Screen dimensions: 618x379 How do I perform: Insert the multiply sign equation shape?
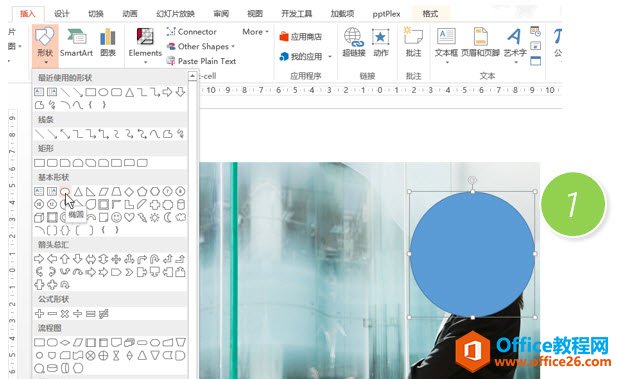(x=65, y=314)
